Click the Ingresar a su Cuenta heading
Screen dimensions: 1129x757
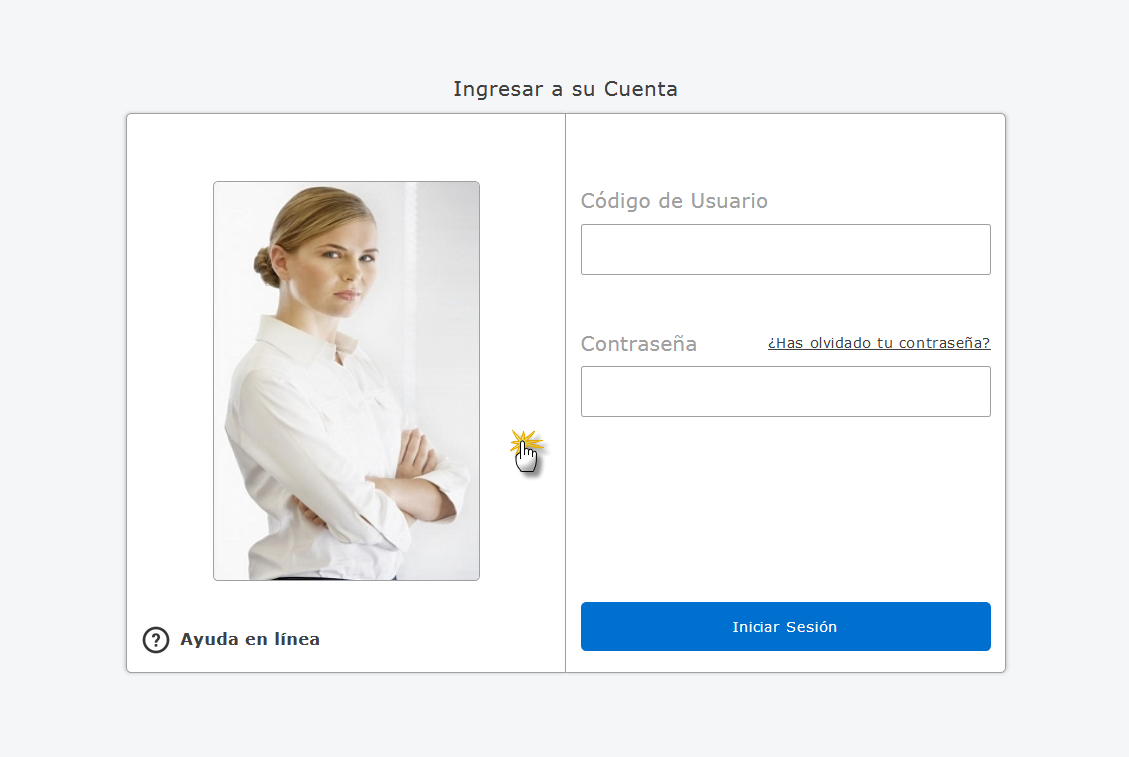565,89
